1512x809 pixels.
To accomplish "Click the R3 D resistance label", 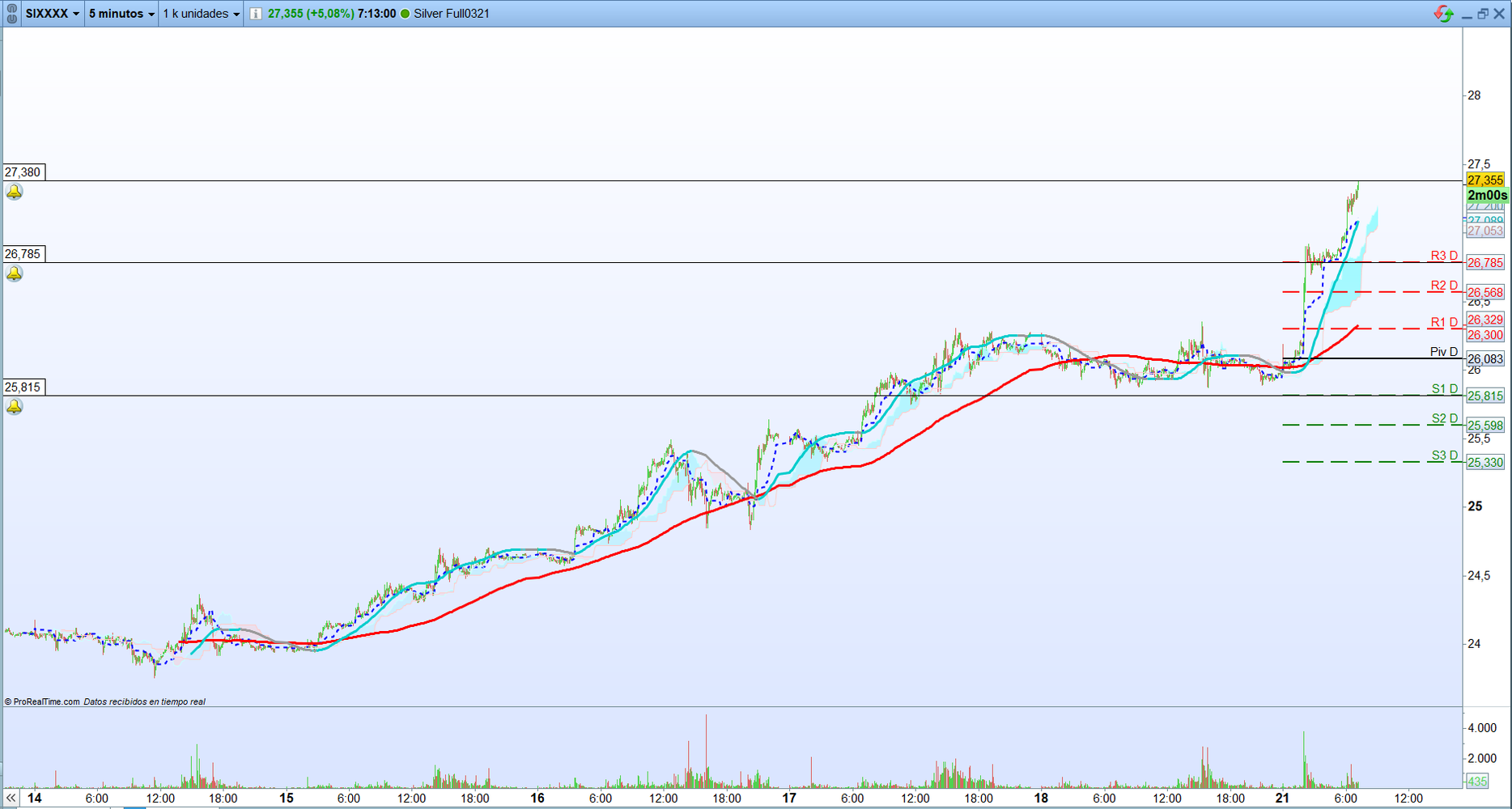I will (x=1444, y=256).
